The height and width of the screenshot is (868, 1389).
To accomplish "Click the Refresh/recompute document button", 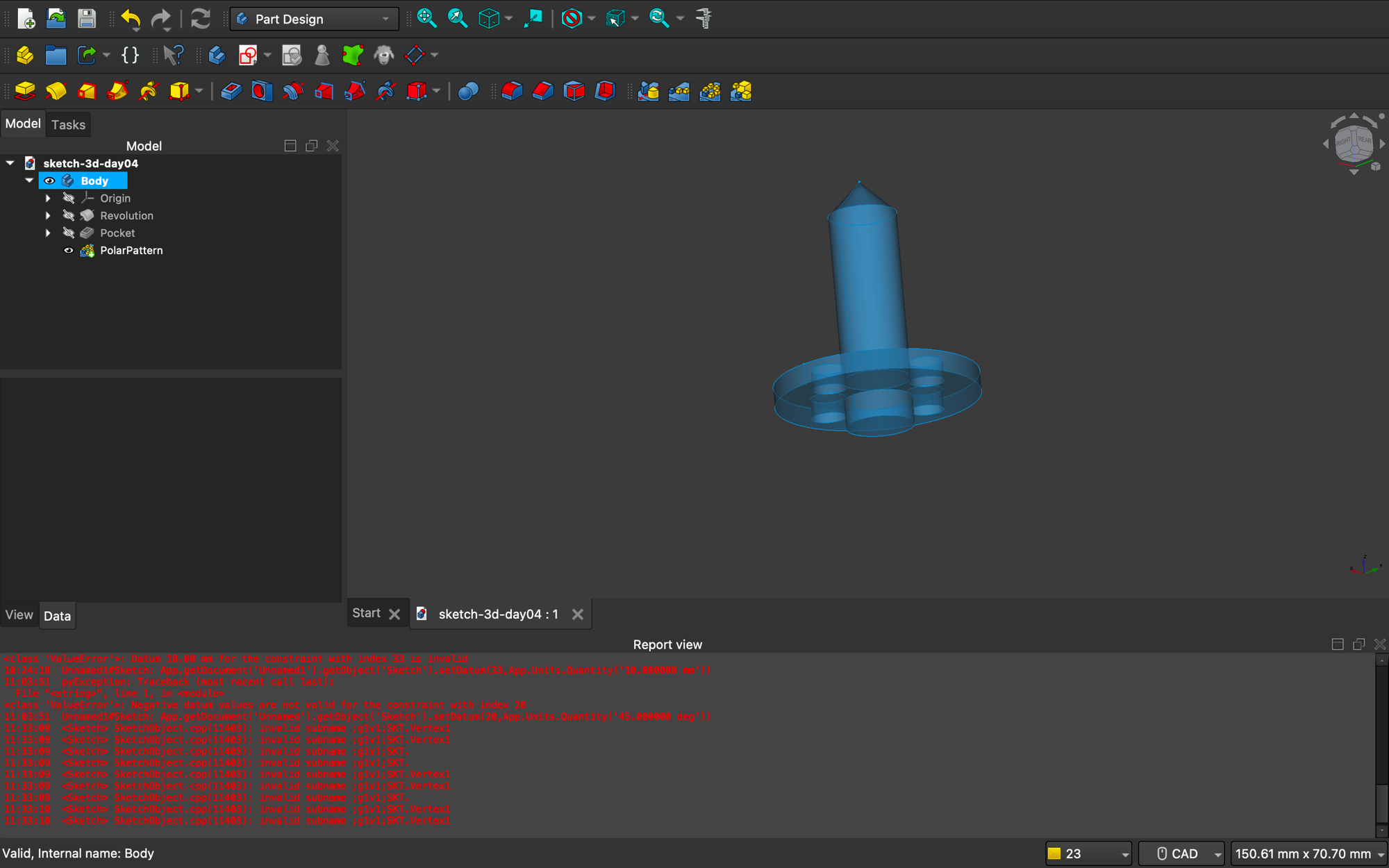I will (x=201, y=19).
